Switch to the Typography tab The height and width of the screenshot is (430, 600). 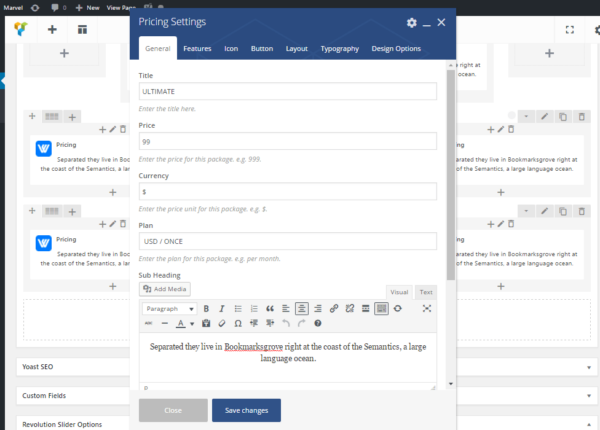click(339, 48)
